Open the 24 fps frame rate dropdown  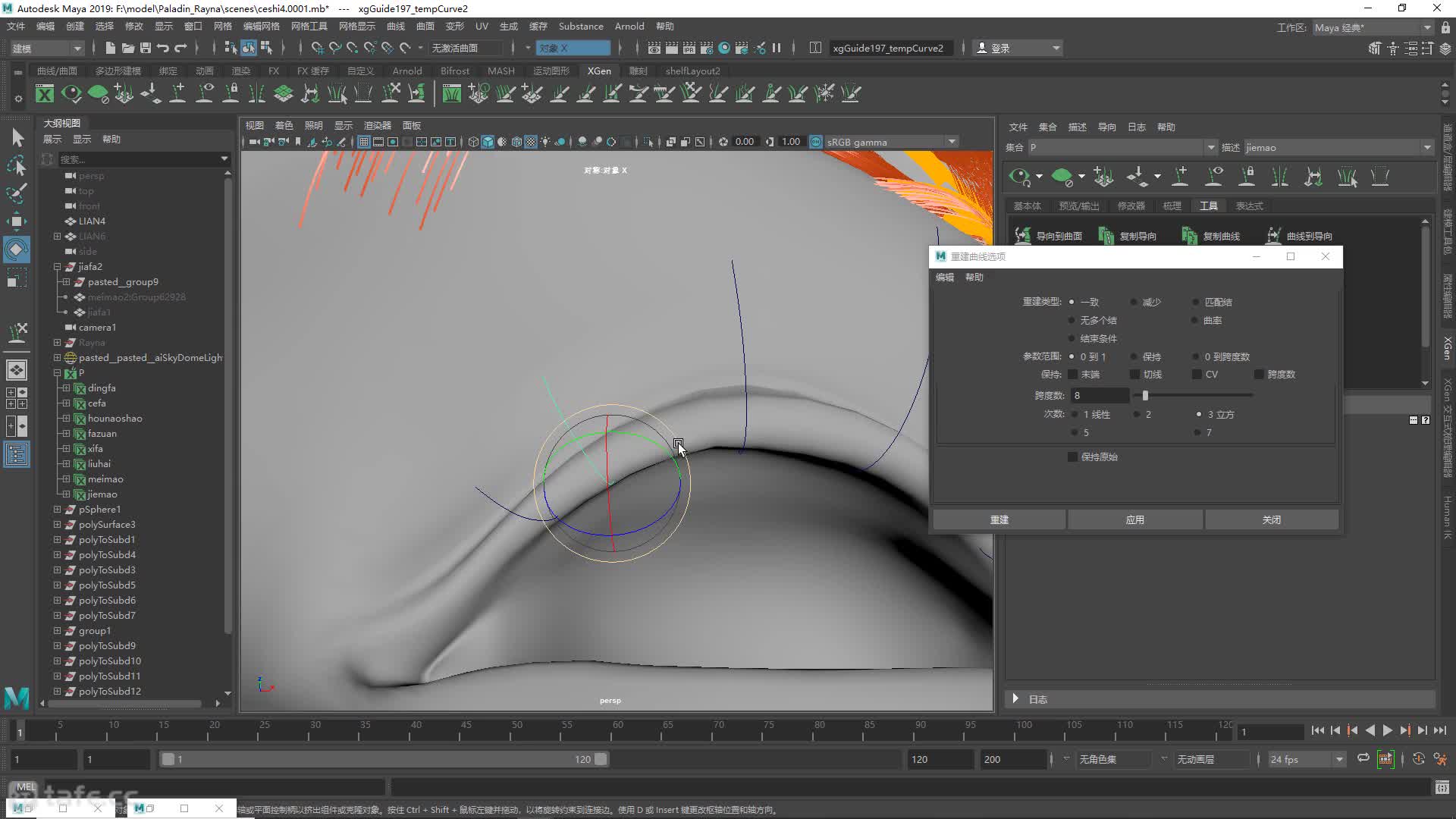tap(1307, 759)
